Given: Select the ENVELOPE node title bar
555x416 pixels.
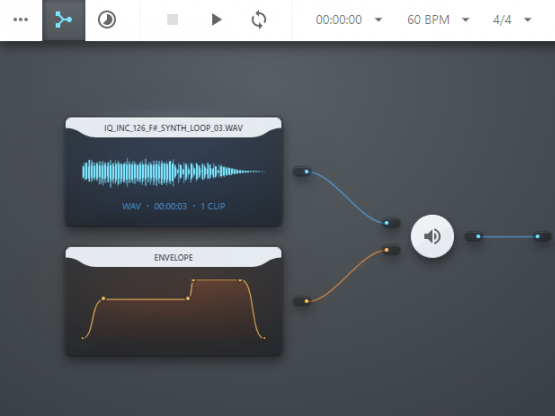Looking at the screenshot, I should 173,257.
